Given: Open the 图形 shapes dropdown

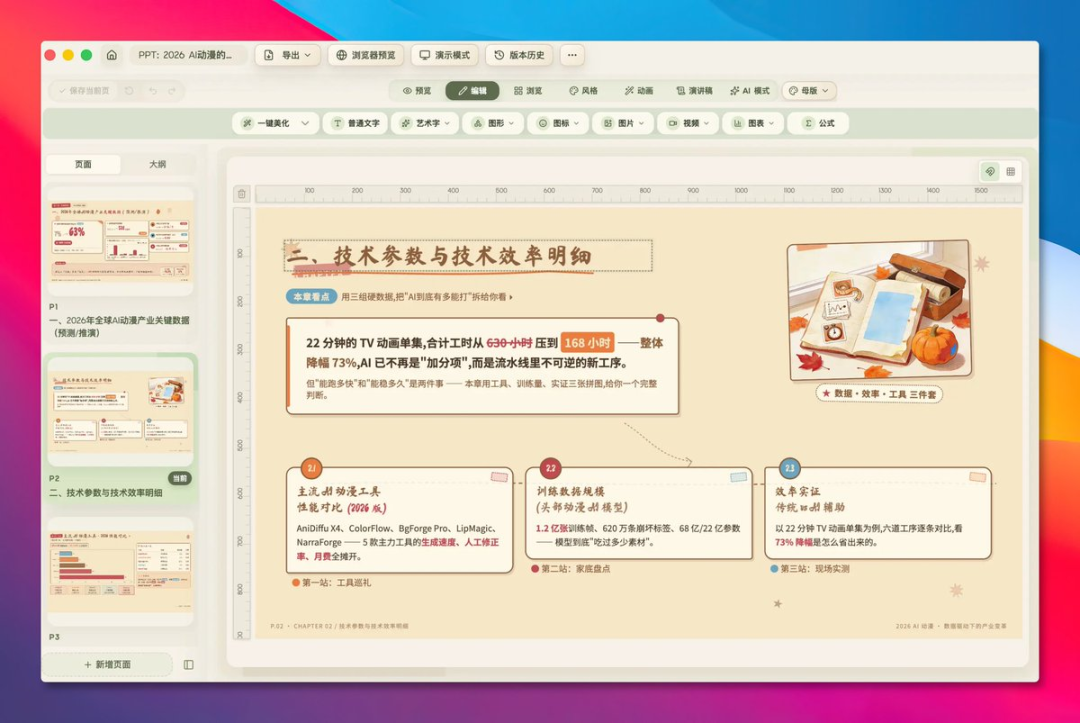Looking at the screenshot, I should coord(493,123).
